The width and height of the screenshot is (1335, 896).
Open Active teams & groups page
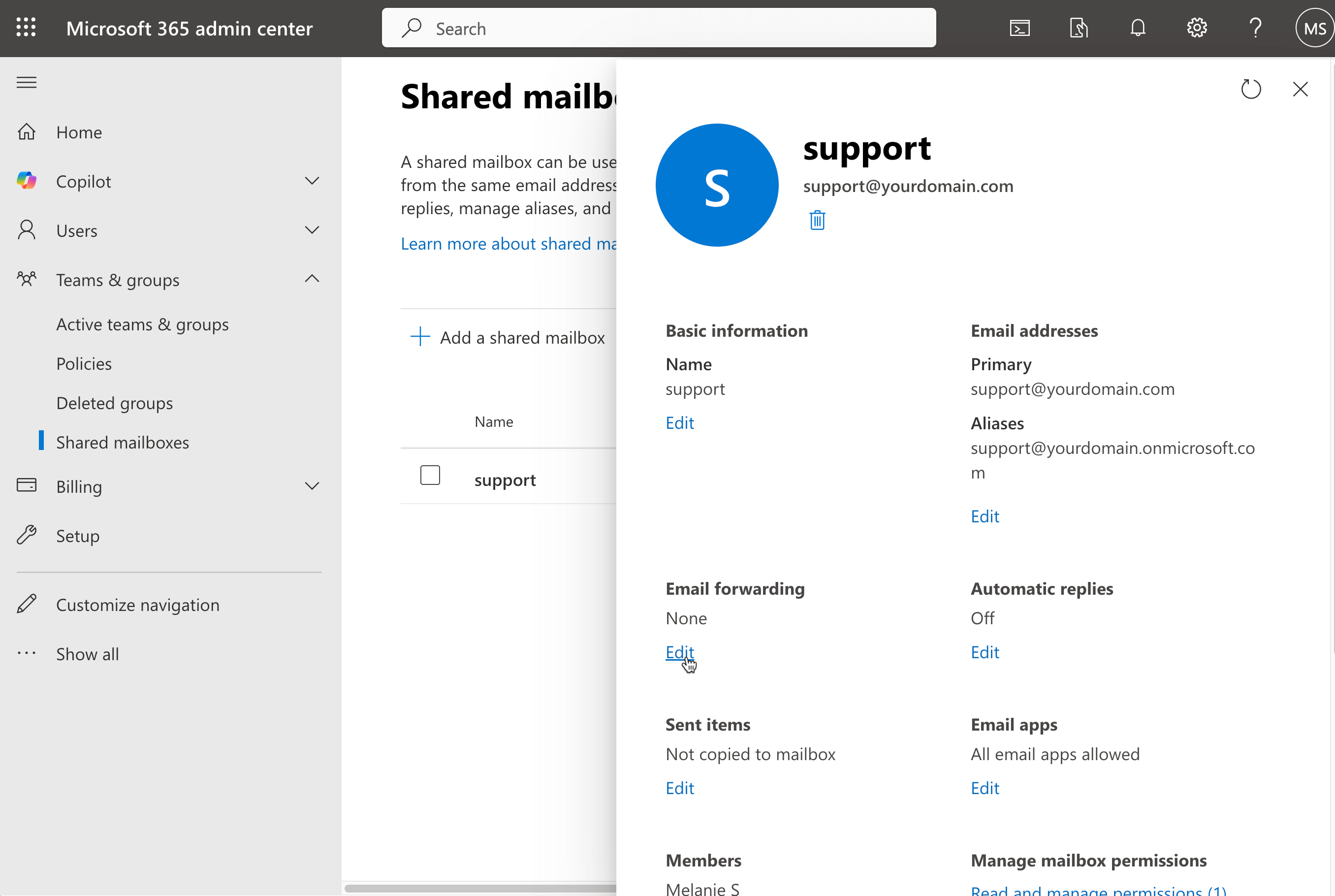point(142,324)
